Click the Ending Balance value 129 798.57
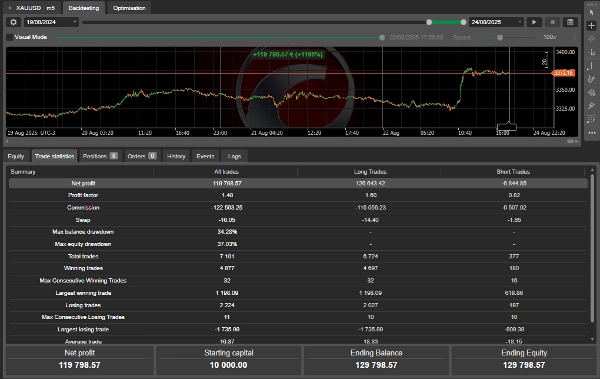 tap(376, 366)
